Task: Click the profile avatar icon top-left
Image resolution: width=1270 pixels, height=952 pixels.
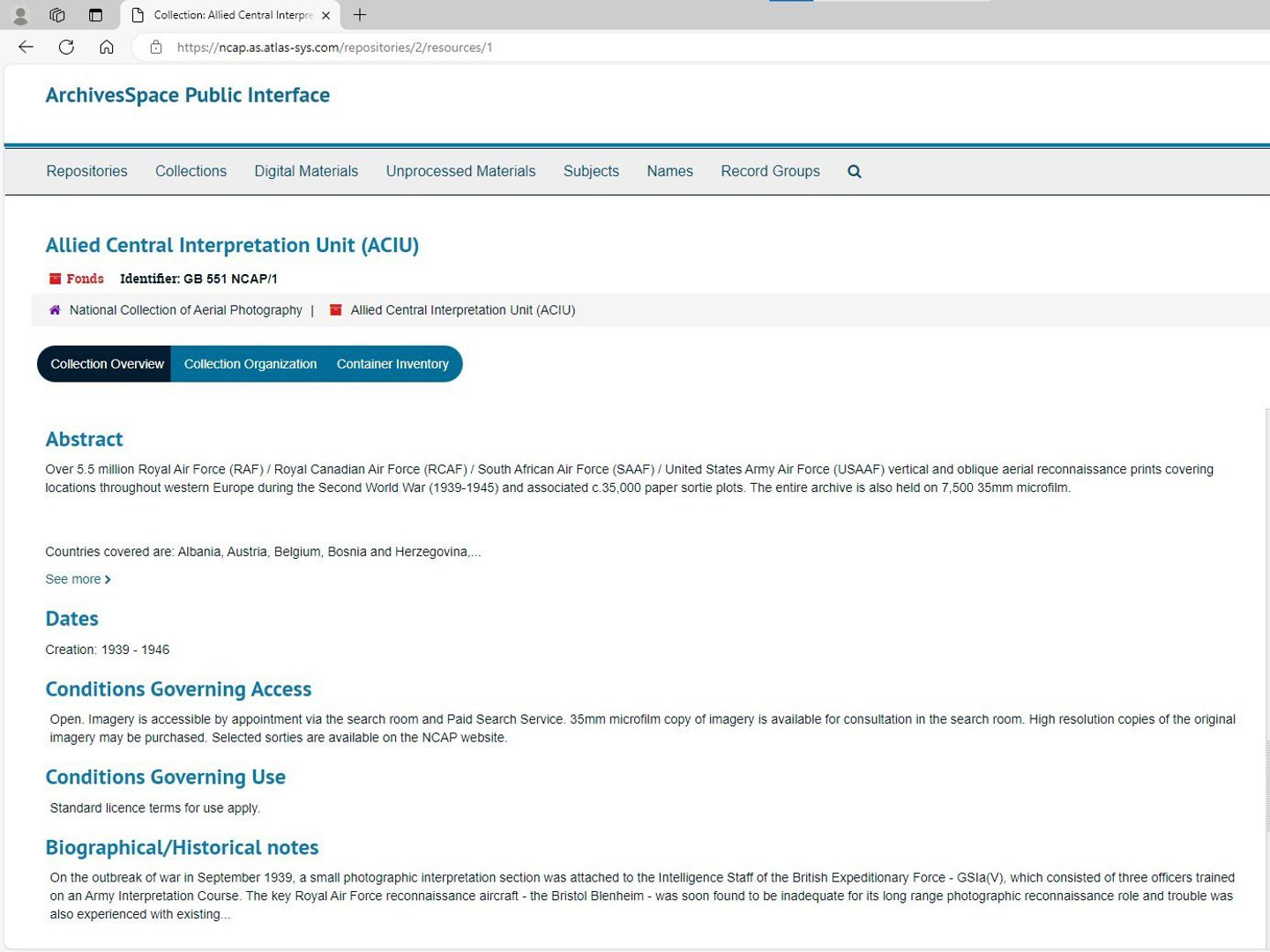Action: pyautogui.click(x=19, y=14)
